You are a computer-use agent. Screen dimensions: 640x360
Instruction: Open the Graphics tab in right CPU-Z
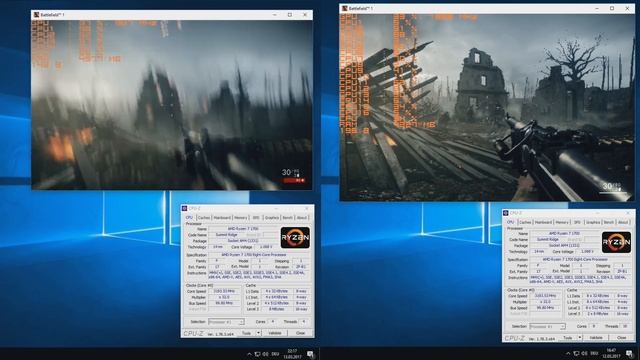click(593, 222)
